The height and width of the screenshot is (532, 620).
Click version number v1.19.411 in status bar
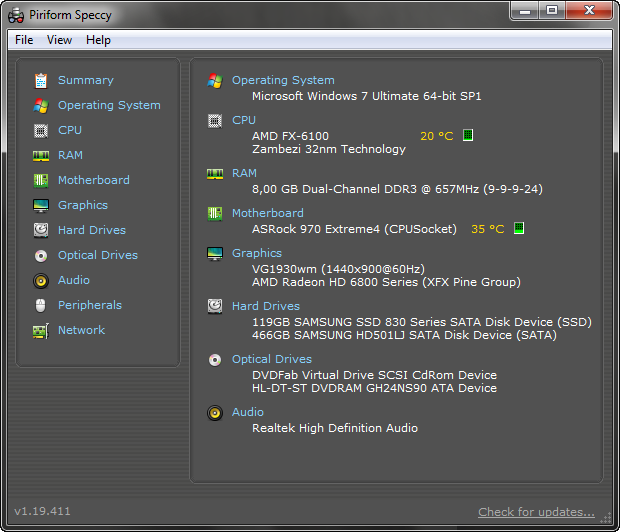(42, 511)
